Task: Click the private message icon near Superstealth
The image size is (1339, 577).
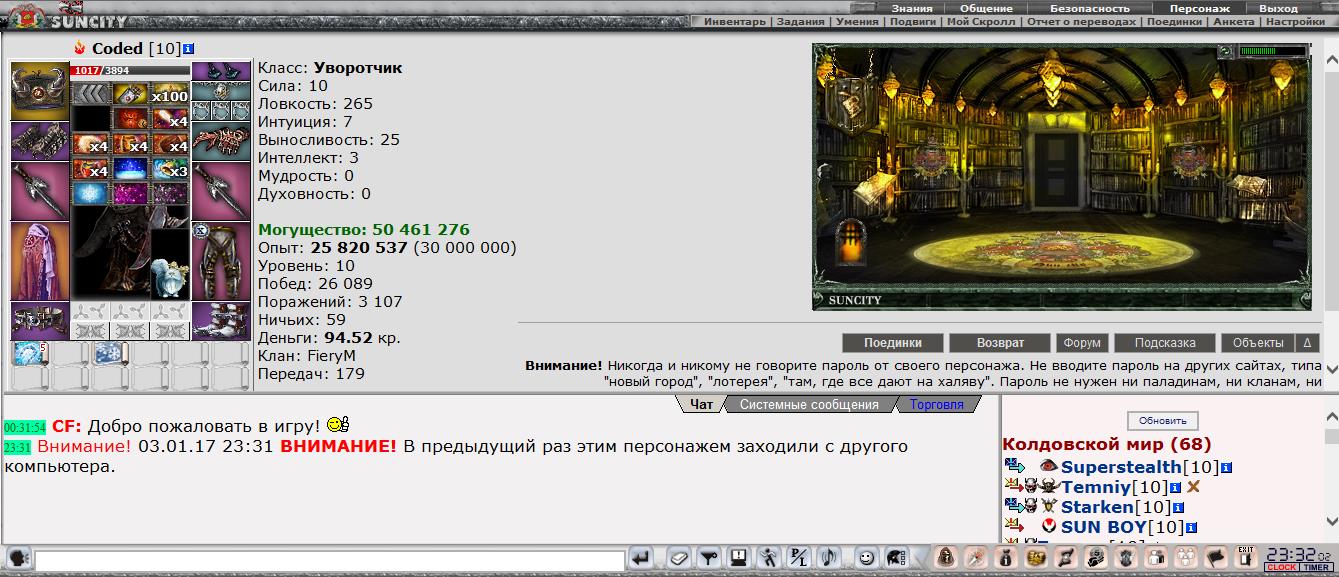Action: (1015, 466)
